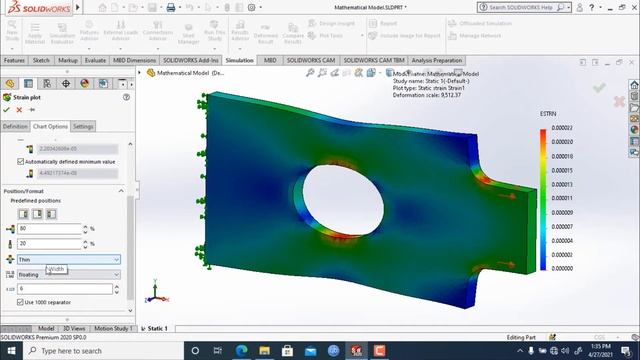Open Search SOLIDWORKS Help dropdown arrow
Image resolution: width=640 pixels, height=360 pixels.
pos(569,7)
